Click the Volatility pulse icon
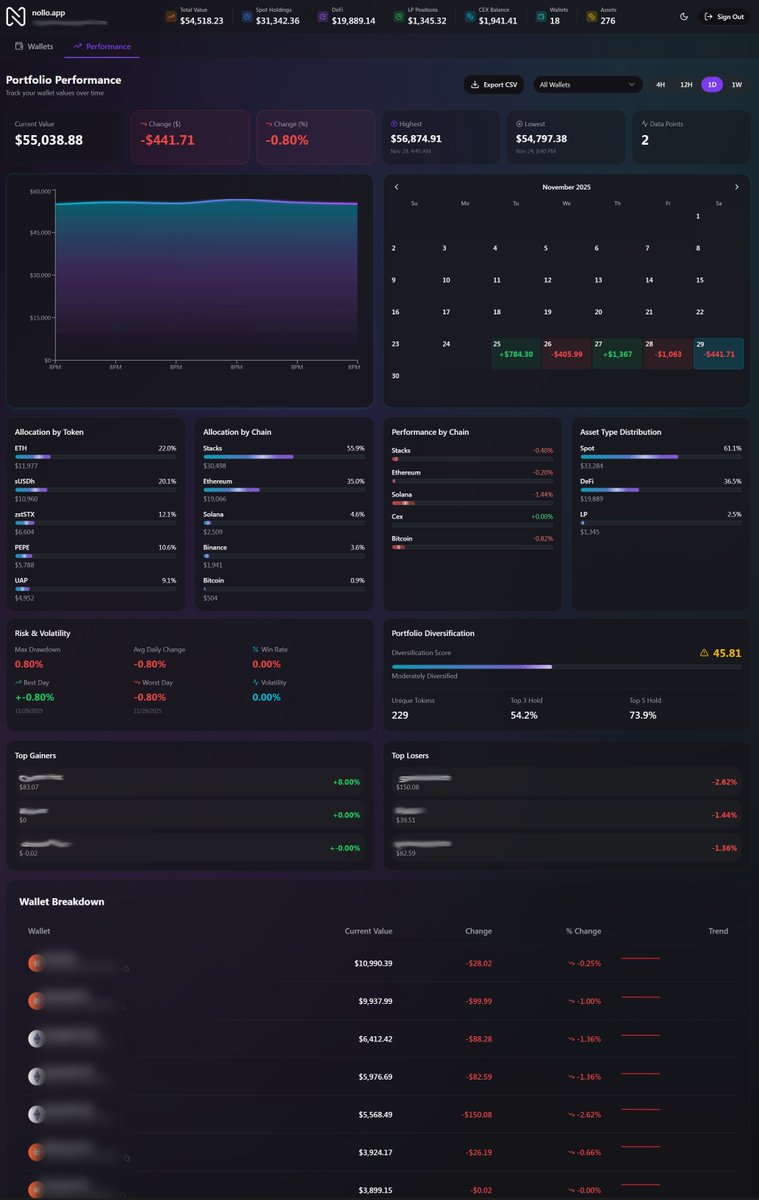This screenshot has height=1200, width=759. click(256, 682)
